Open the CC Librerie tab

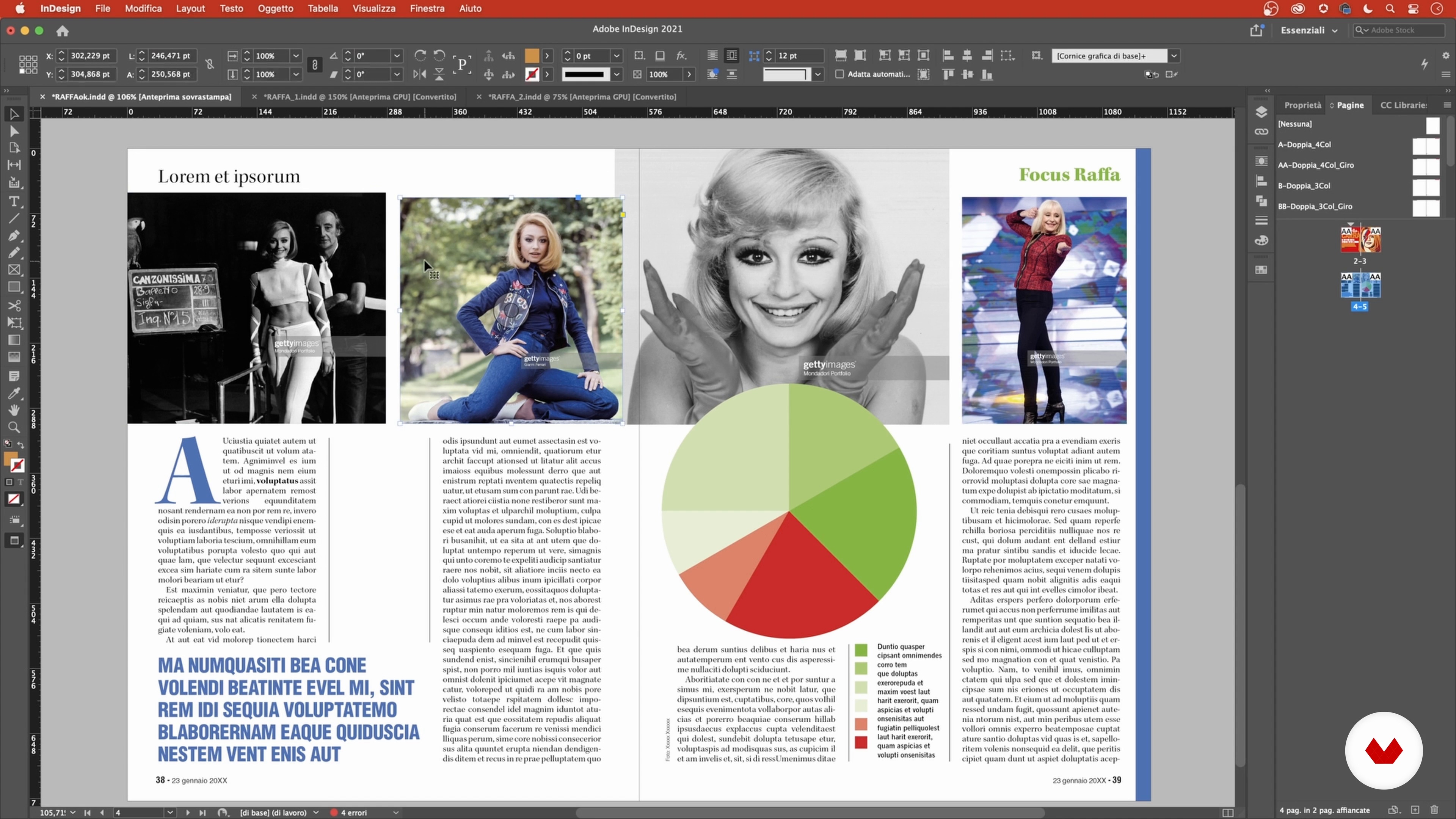pyautogui.click(x=1403, y=105)
